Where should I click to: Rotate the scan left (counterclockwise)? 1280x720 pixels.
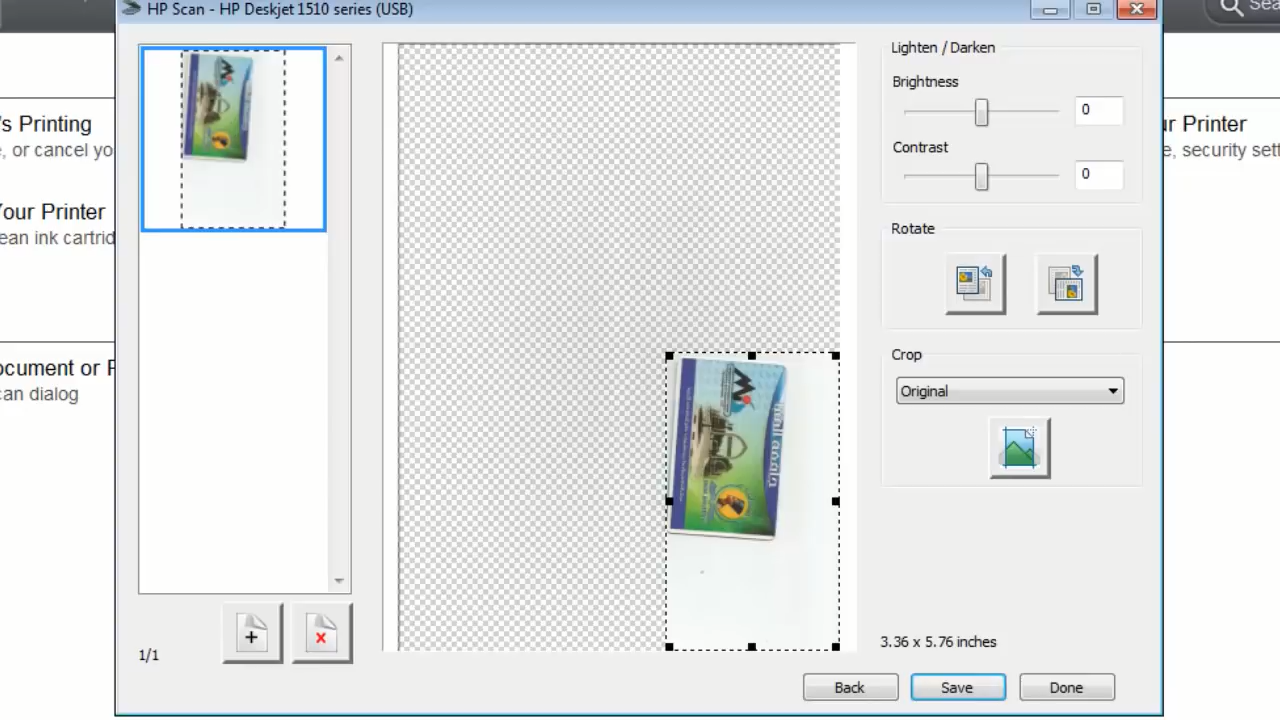point(975,283)
